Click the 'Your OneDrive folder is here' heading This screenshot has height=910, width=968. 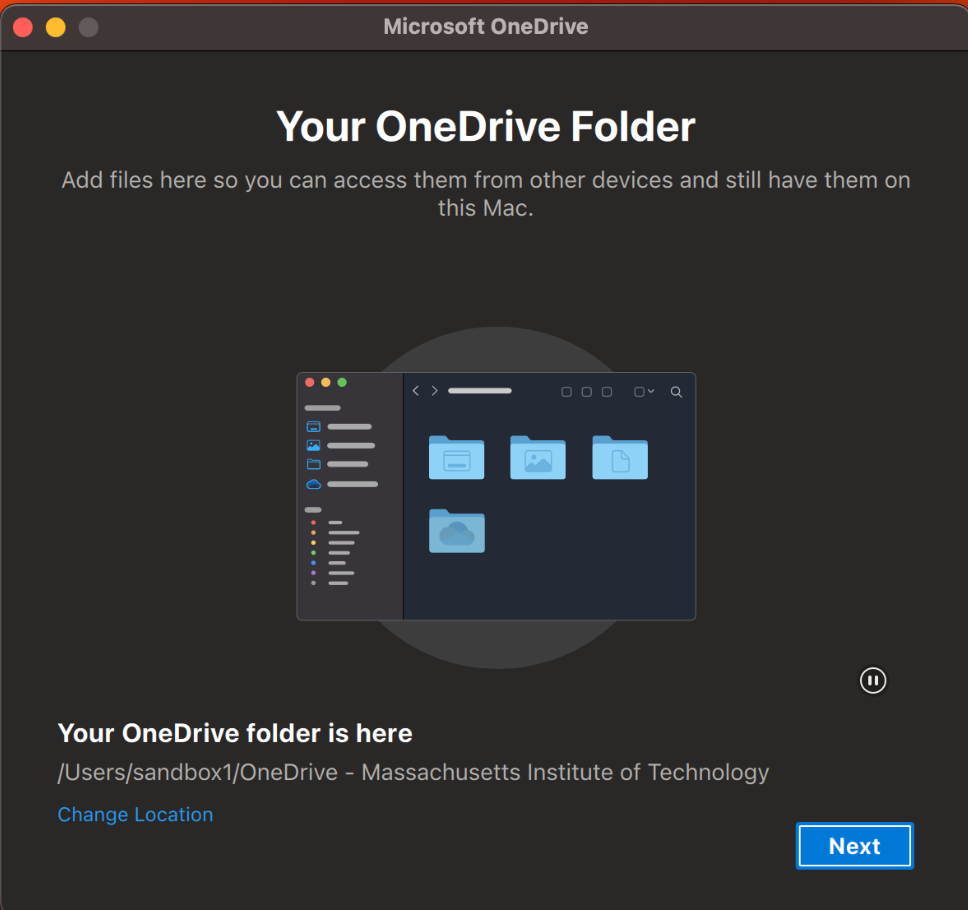(x=235, y=733)
